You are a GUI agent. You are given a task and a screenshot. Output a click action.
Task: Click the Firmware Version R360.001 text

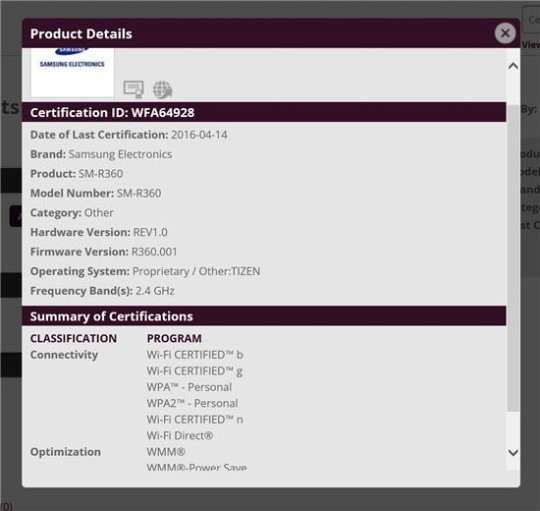(104, 252)
